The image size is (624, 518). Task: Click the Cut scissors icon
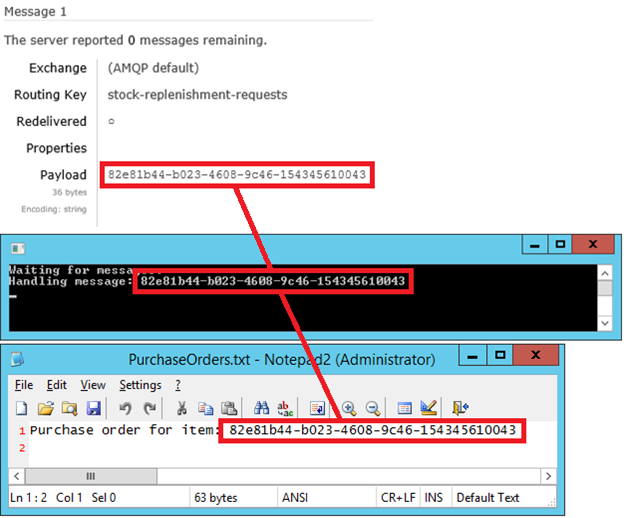click(181, 408)
